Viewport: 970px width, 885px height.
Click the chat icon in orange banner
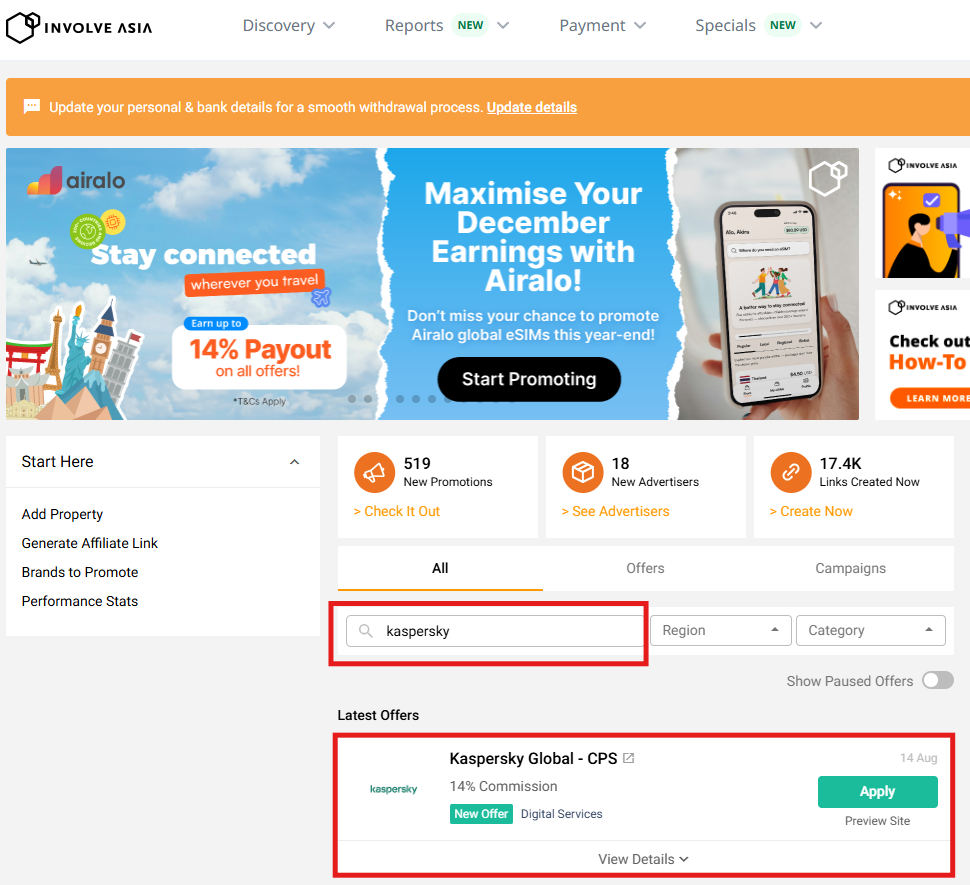click(x=32, y=107)
